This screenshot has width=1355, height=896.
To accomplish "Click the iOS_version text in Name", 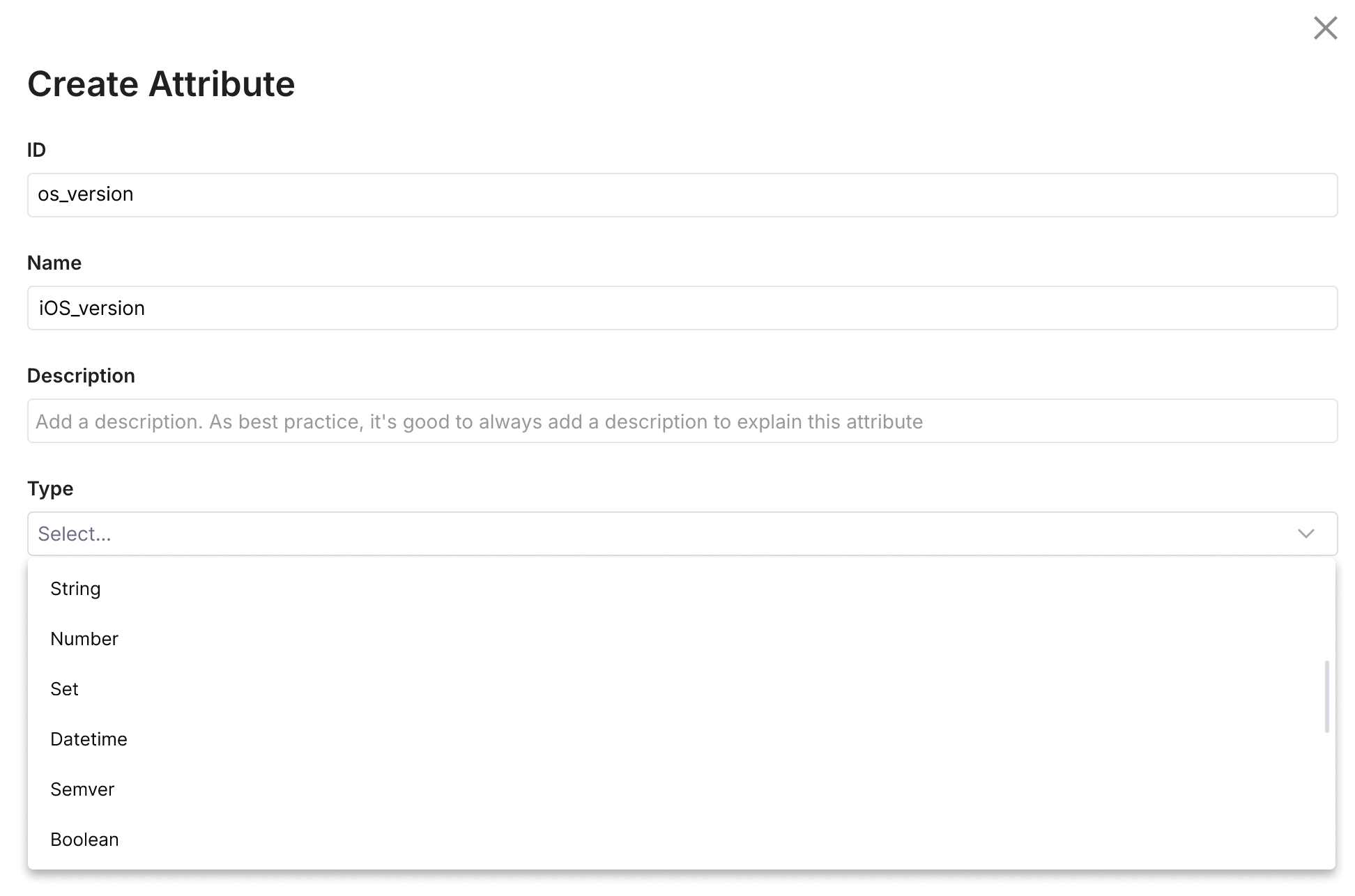I will tap(92, 308).
